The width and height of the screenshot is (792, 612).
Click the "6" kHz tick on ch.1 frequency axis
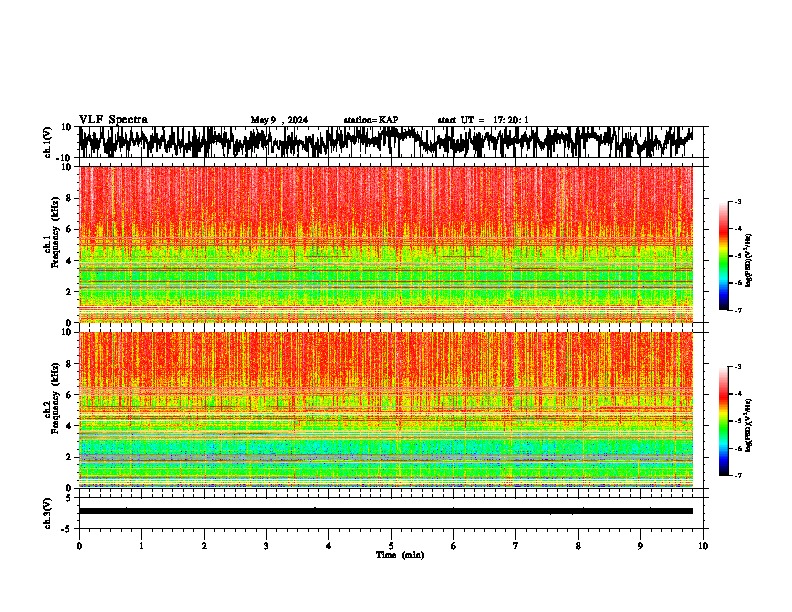coord(69,229)
